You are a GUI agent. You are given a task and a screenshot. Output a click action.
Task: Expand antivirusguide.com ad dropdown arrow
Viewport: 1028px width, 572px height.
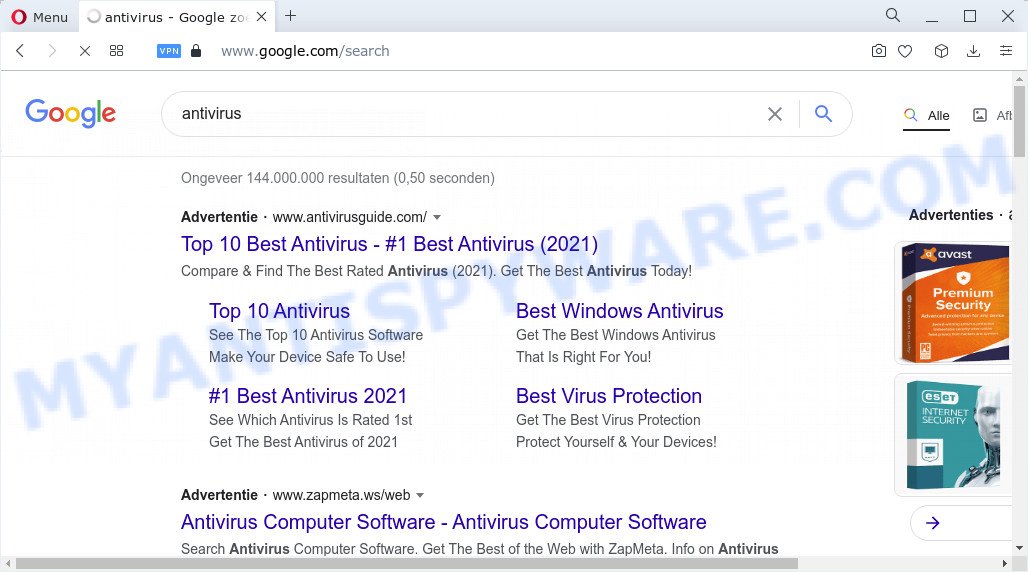pyautogui.click(x=437, y=217)
